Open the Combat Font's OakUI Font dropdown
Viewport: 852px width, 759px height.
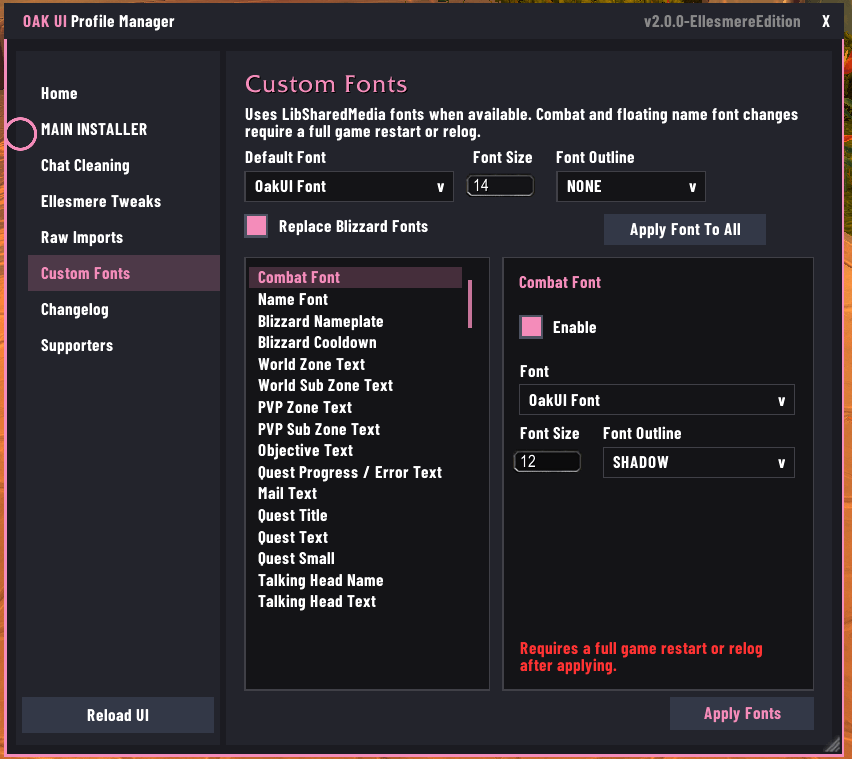pos(656,400)
